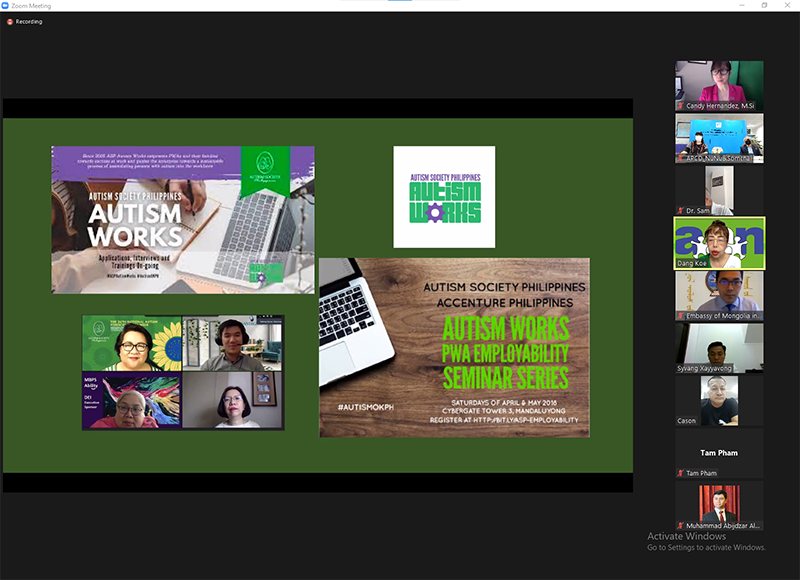Image resolution: width=800 pixels, height=580 pixels.
Task: Select Candy Hernandez video thumbnail
Action: pos(719,86)
